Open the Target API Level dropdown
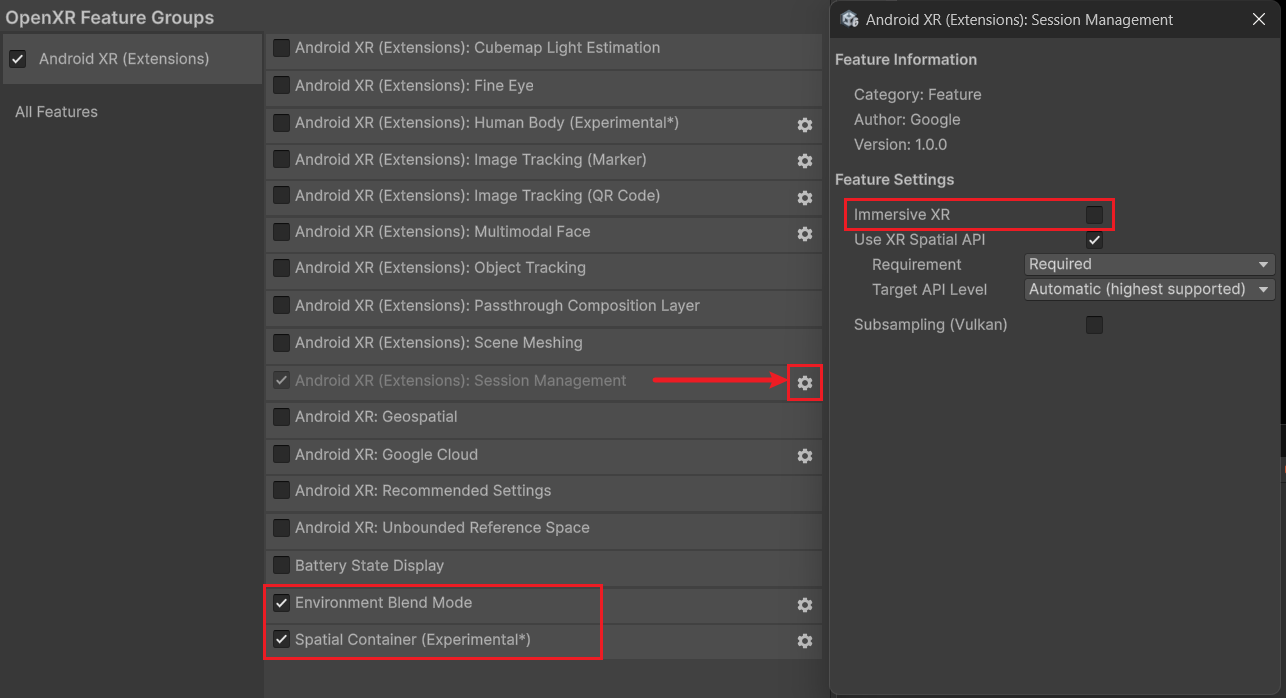Screen dimensions: 1286x698 click(1150, 289)
